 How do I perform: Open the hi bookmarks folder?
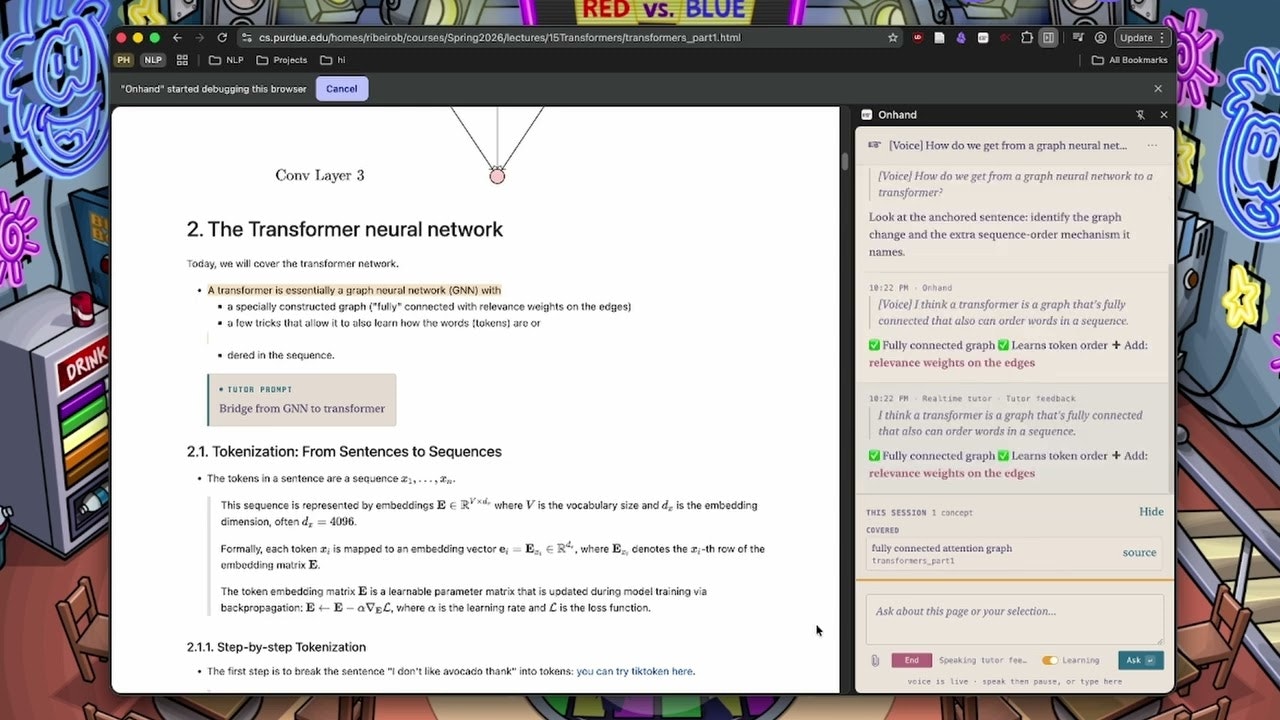click(333, 60)
